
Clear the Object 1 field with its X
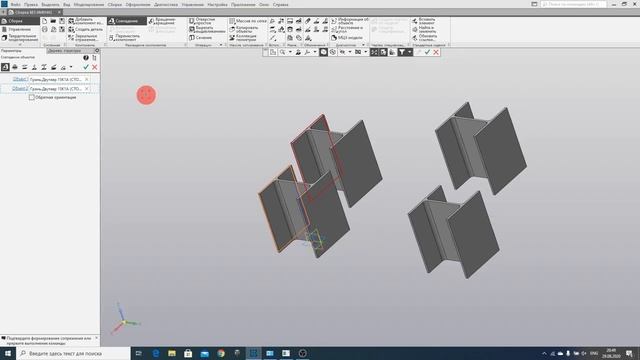click(x=87, y=79)
